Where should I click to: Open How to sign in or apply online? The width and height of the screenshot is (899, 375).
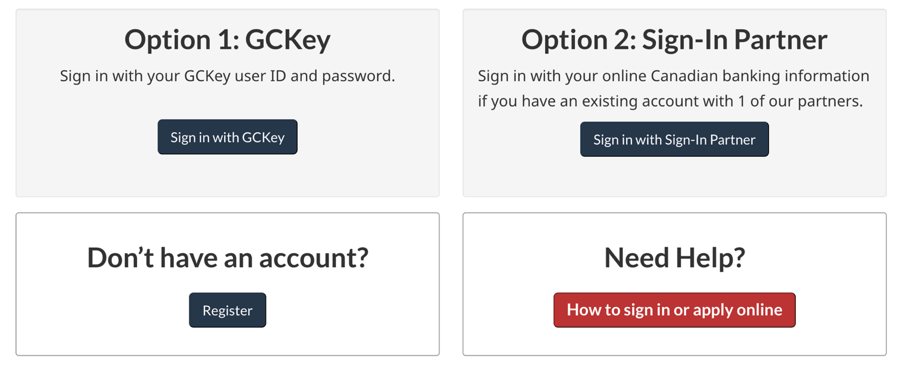674,310
